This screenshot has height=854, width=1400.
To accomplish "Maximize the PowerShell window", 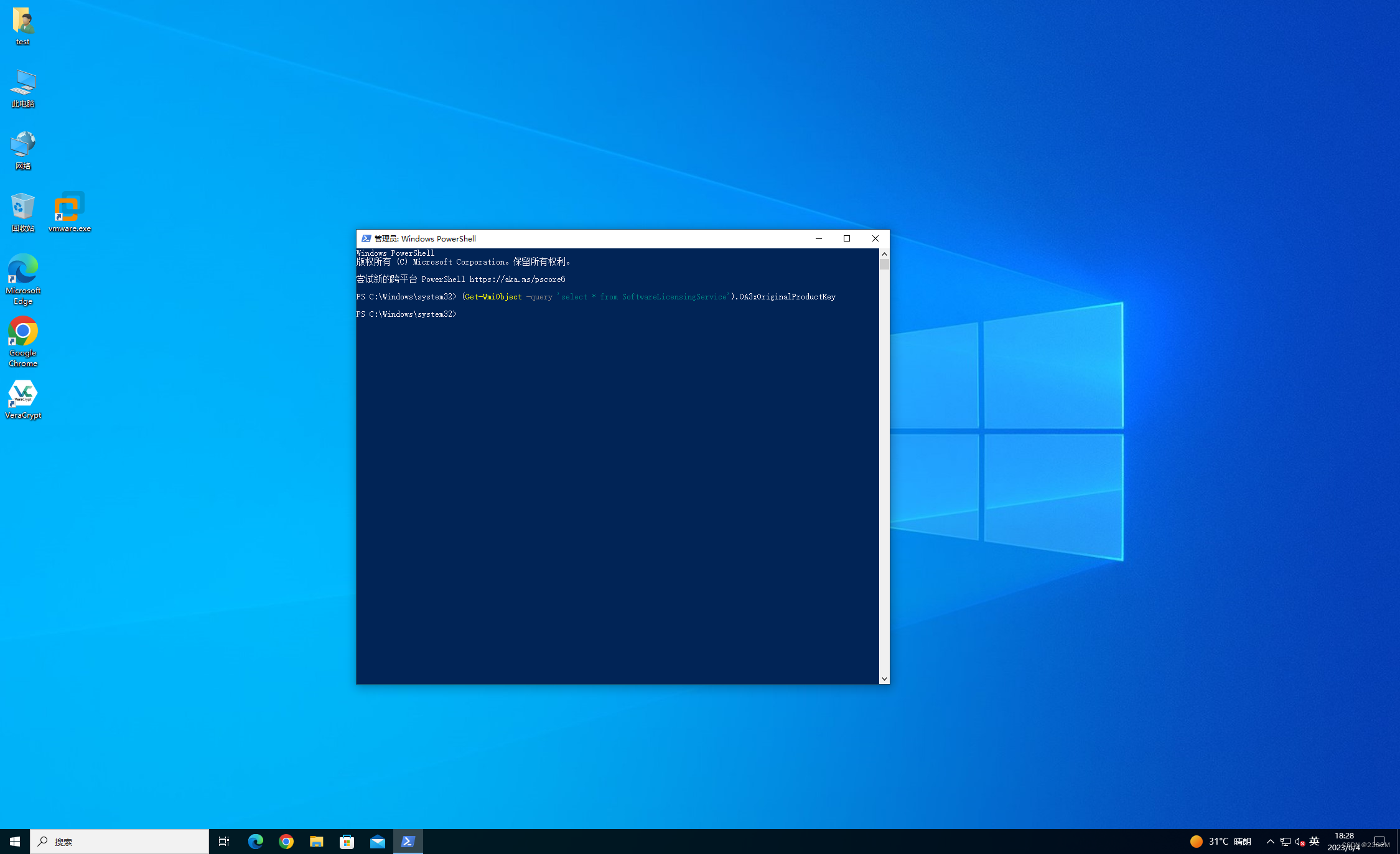I will [847, 238].
